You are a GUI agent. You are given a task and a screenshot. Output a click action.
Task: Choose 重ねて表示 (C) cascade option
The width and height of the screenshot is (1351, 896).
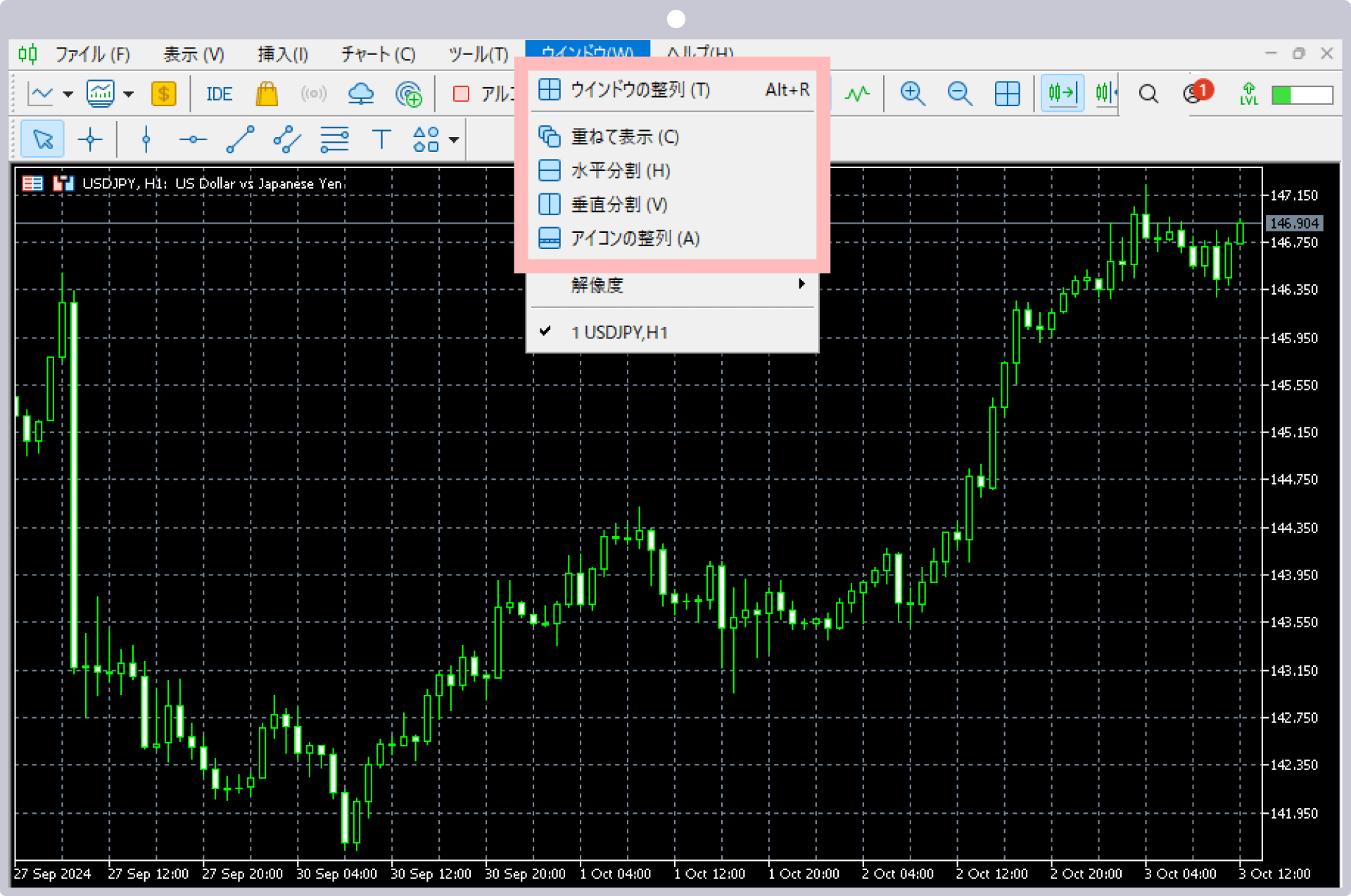pos(624,136)
